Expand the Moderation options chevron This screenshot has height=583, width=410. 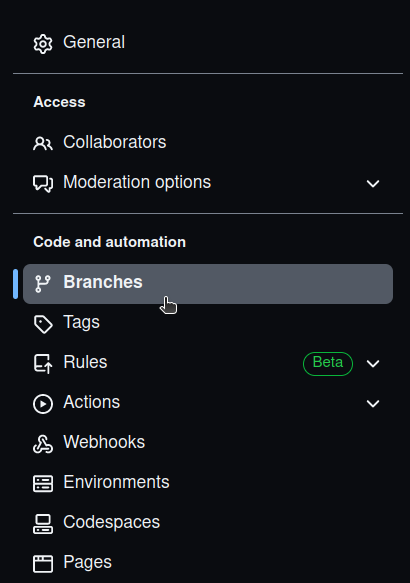373,183
